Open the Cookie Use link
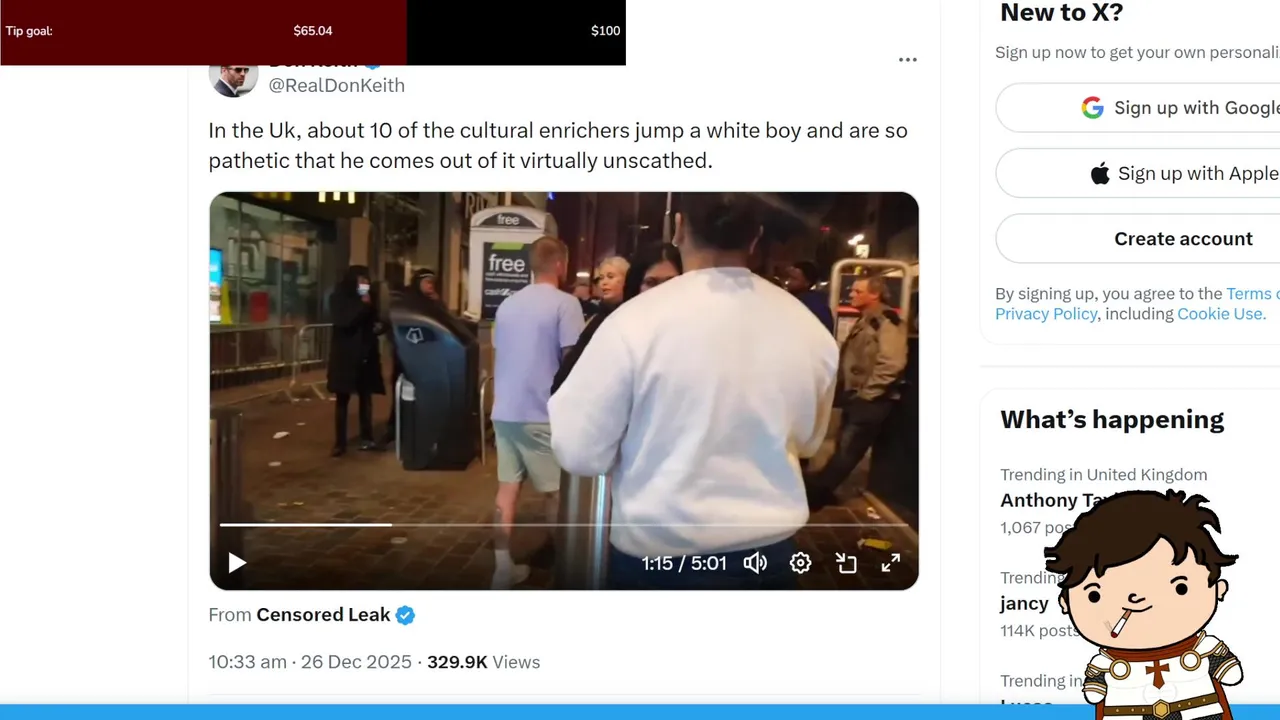This screenshot has width=1280, height=720. point(1221,314)
